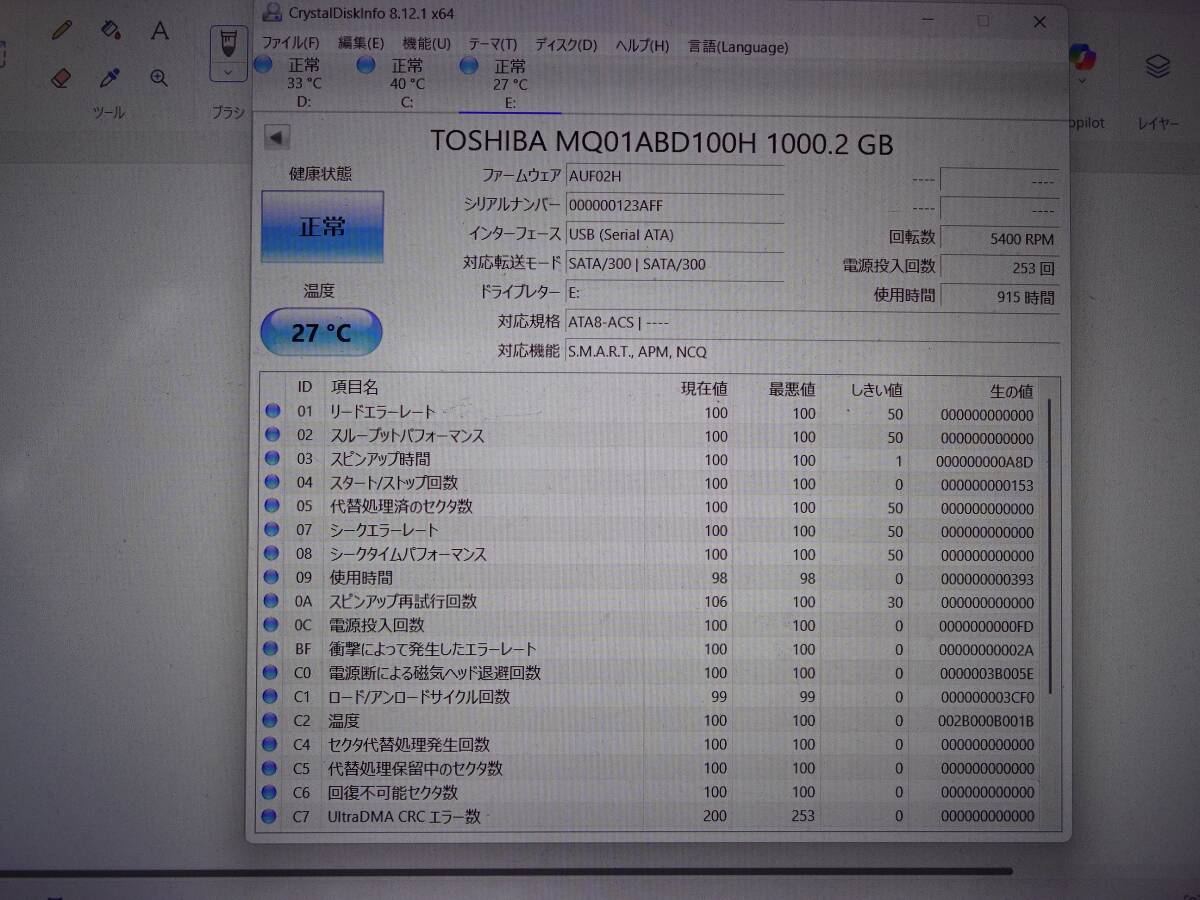Click status icon for C2 温度
The height and width of the screenshot is (900, 1200).
270,720
